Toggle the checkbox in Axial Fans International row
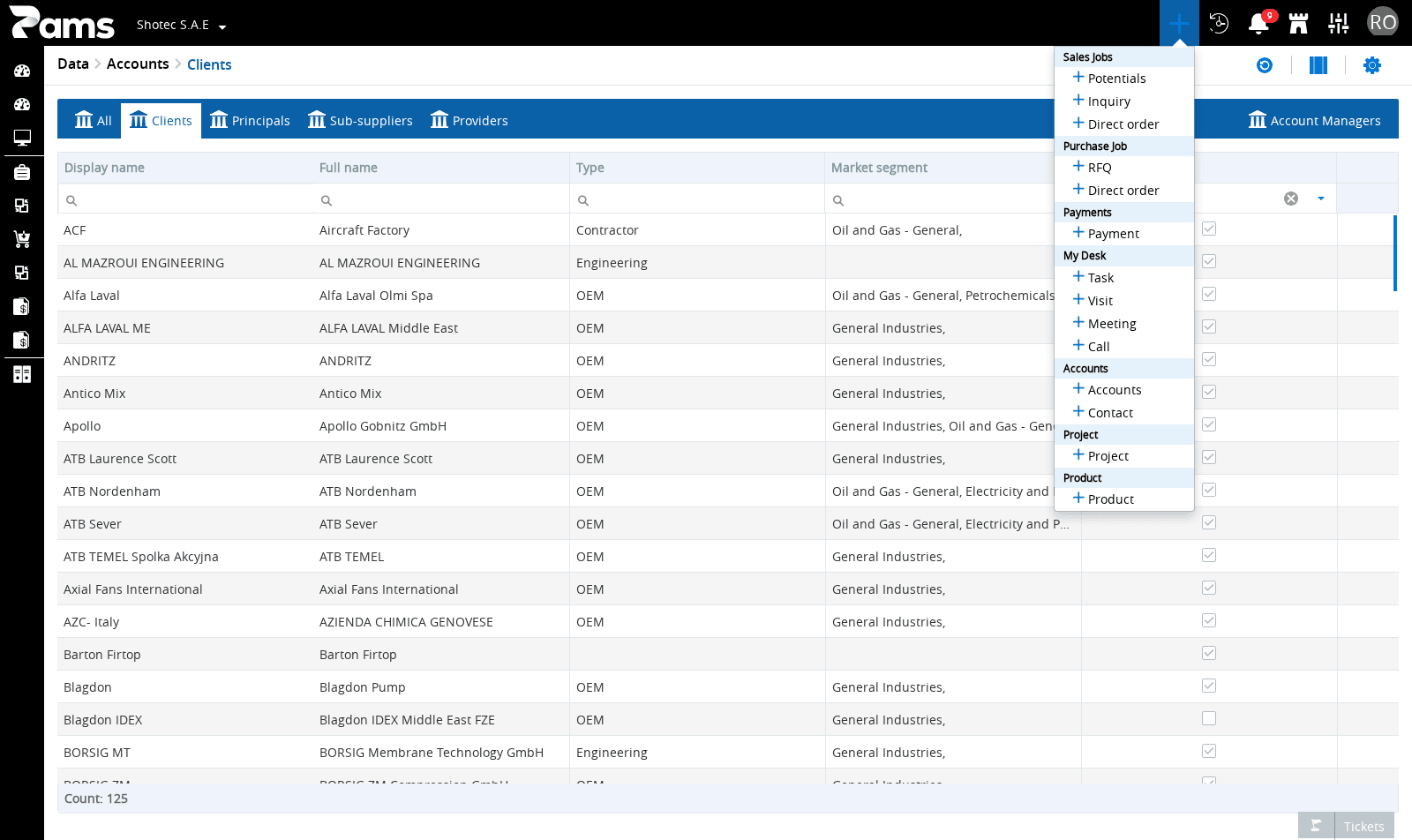 [1209, 588]
